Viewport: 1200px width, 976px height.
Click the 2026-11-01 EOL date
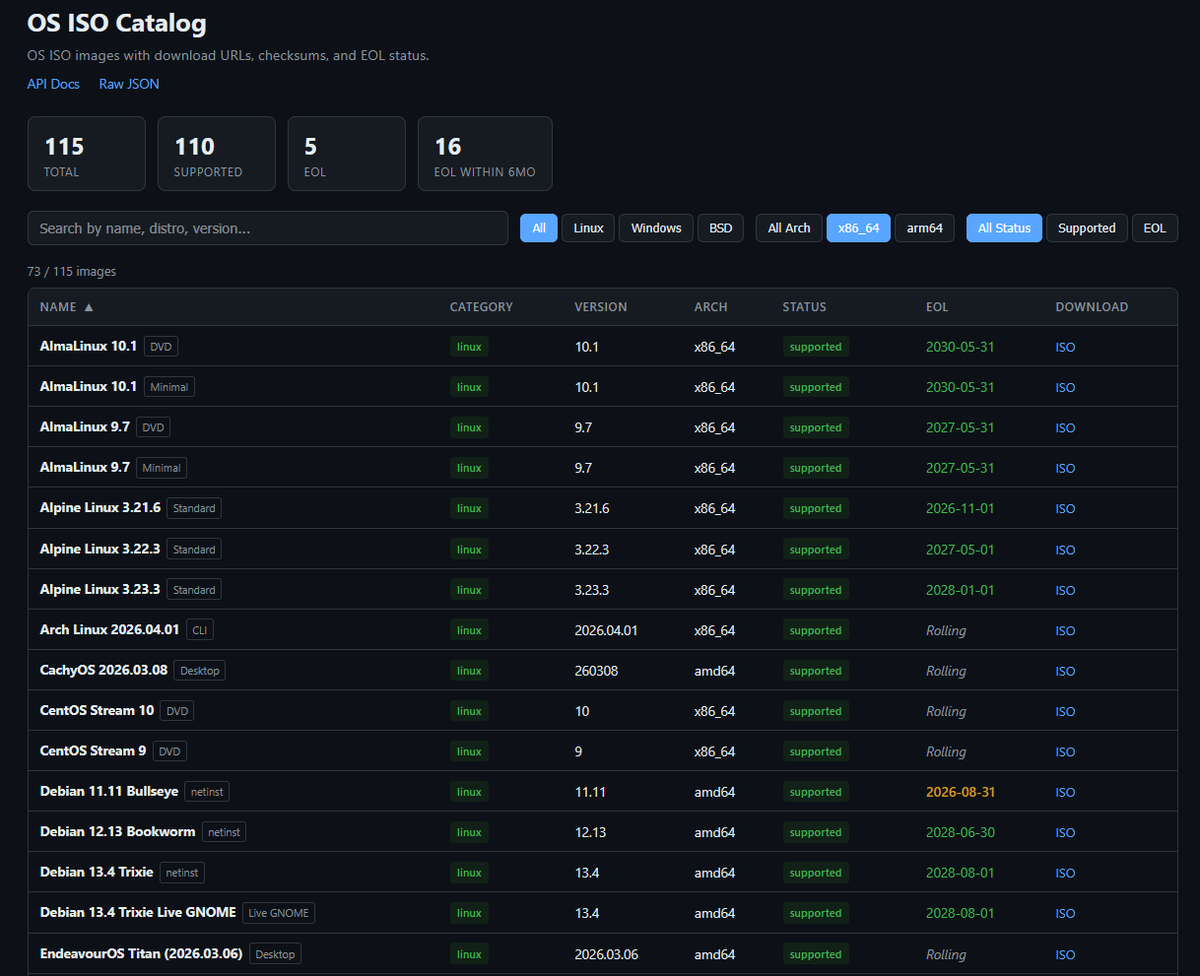click(960, 508)
